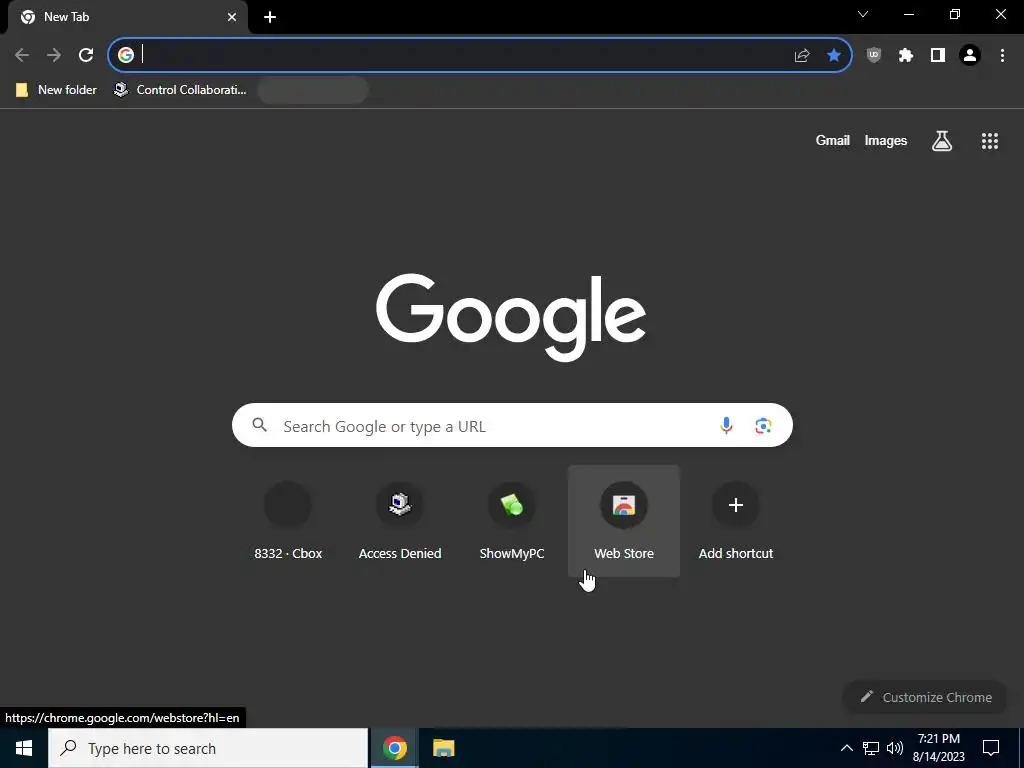Select the New Tab tab
Viewport: 1024px width, 768px height.
click(x=127, y=17)
